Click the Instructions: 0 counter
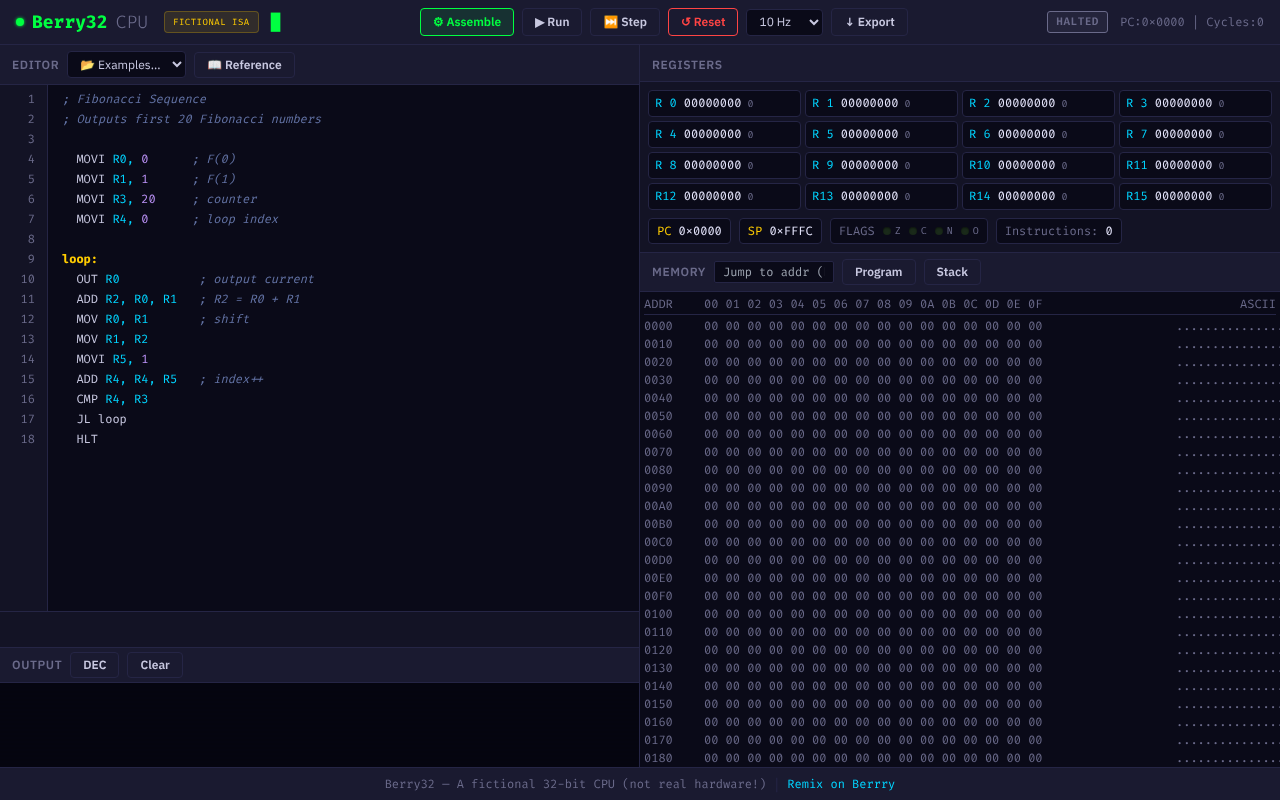The width and height of the screenshot is (1280, 800). click(1059, 231)
